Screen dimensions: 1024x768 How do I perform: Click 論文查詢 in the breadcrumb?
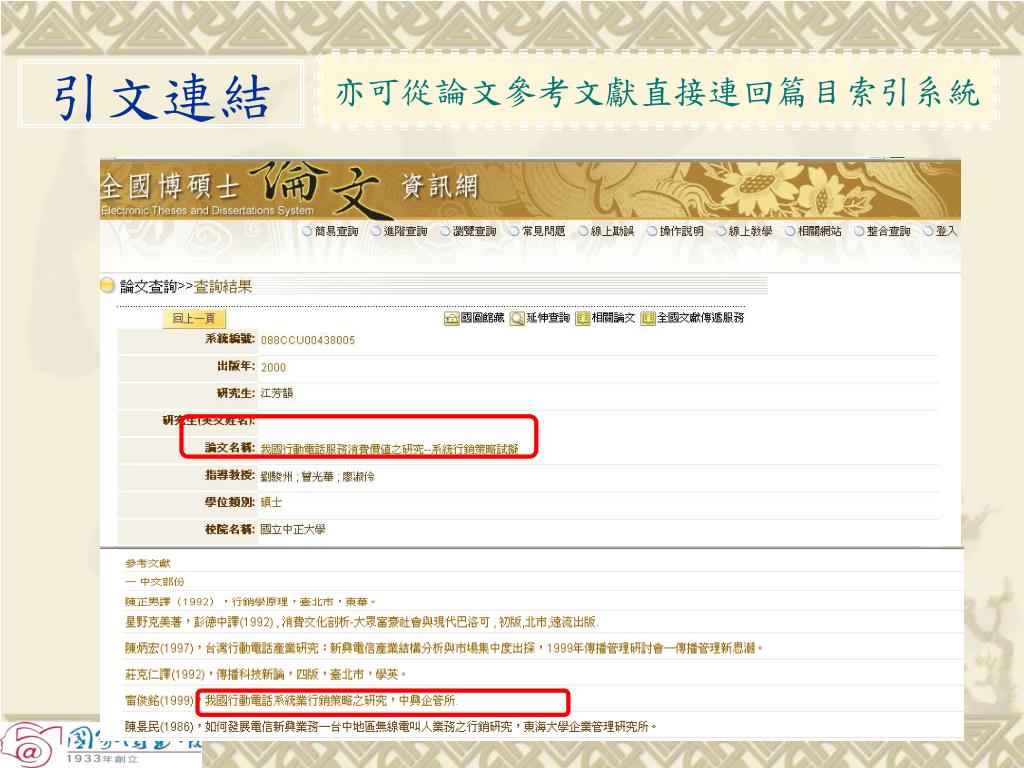[148, 287]
